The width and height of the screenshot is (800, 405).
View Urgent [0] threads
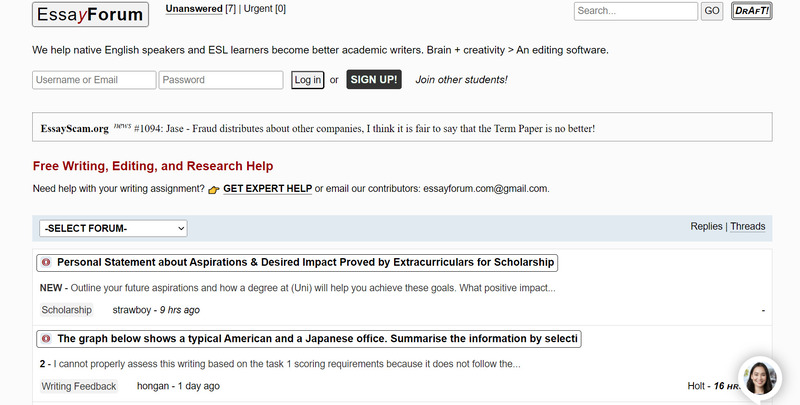click(x=265, y=9)
